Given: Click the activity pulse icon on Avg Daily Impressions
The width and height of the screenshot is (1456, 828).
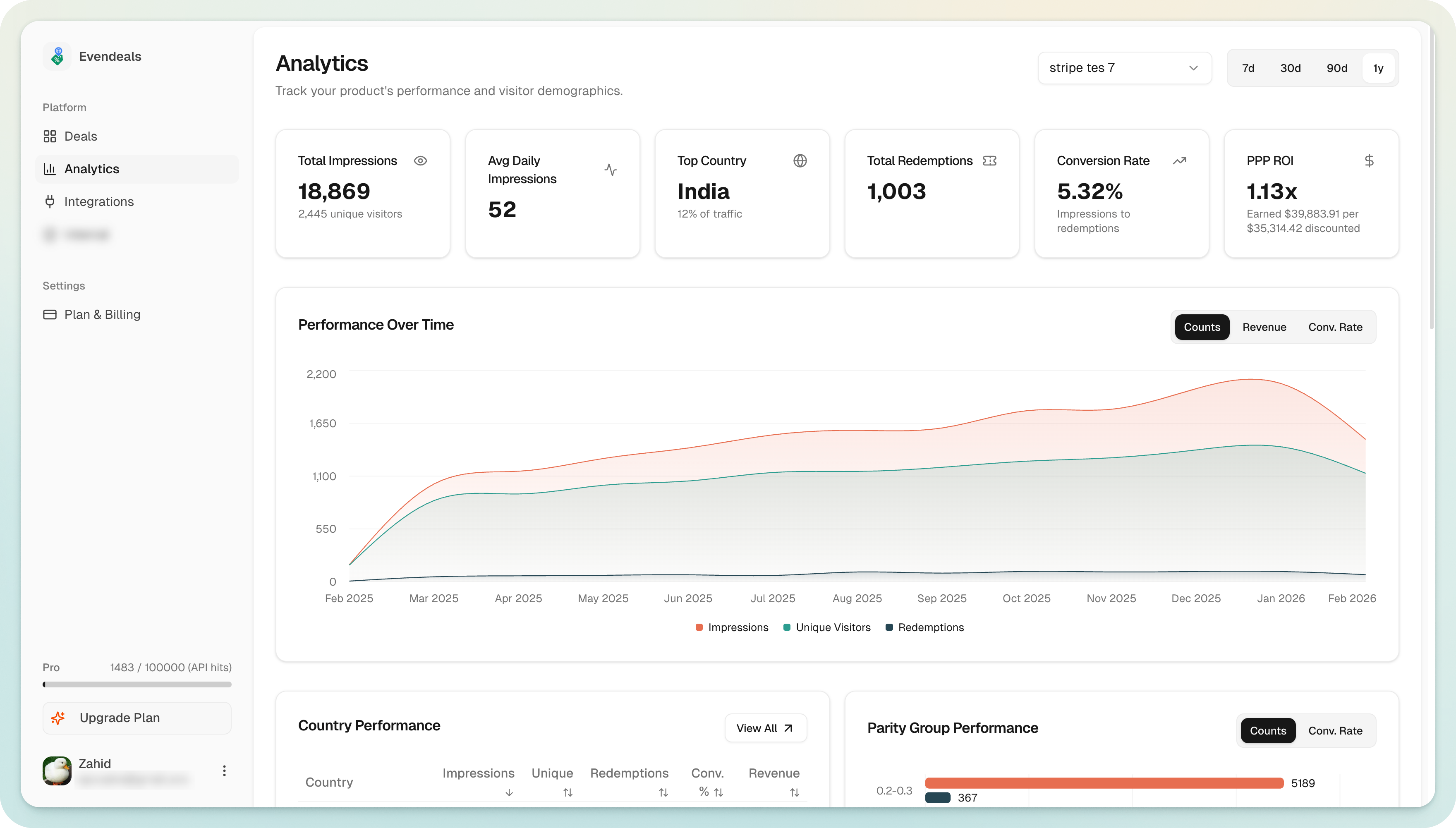Looking at the screenshot, I should coord(610,170).
